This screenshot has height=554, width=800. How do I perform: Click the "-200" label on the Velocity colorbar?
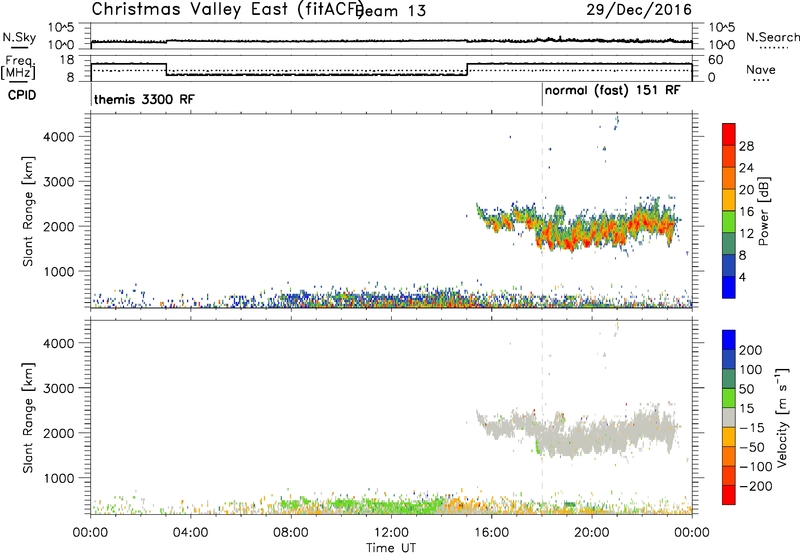(756, 486)
